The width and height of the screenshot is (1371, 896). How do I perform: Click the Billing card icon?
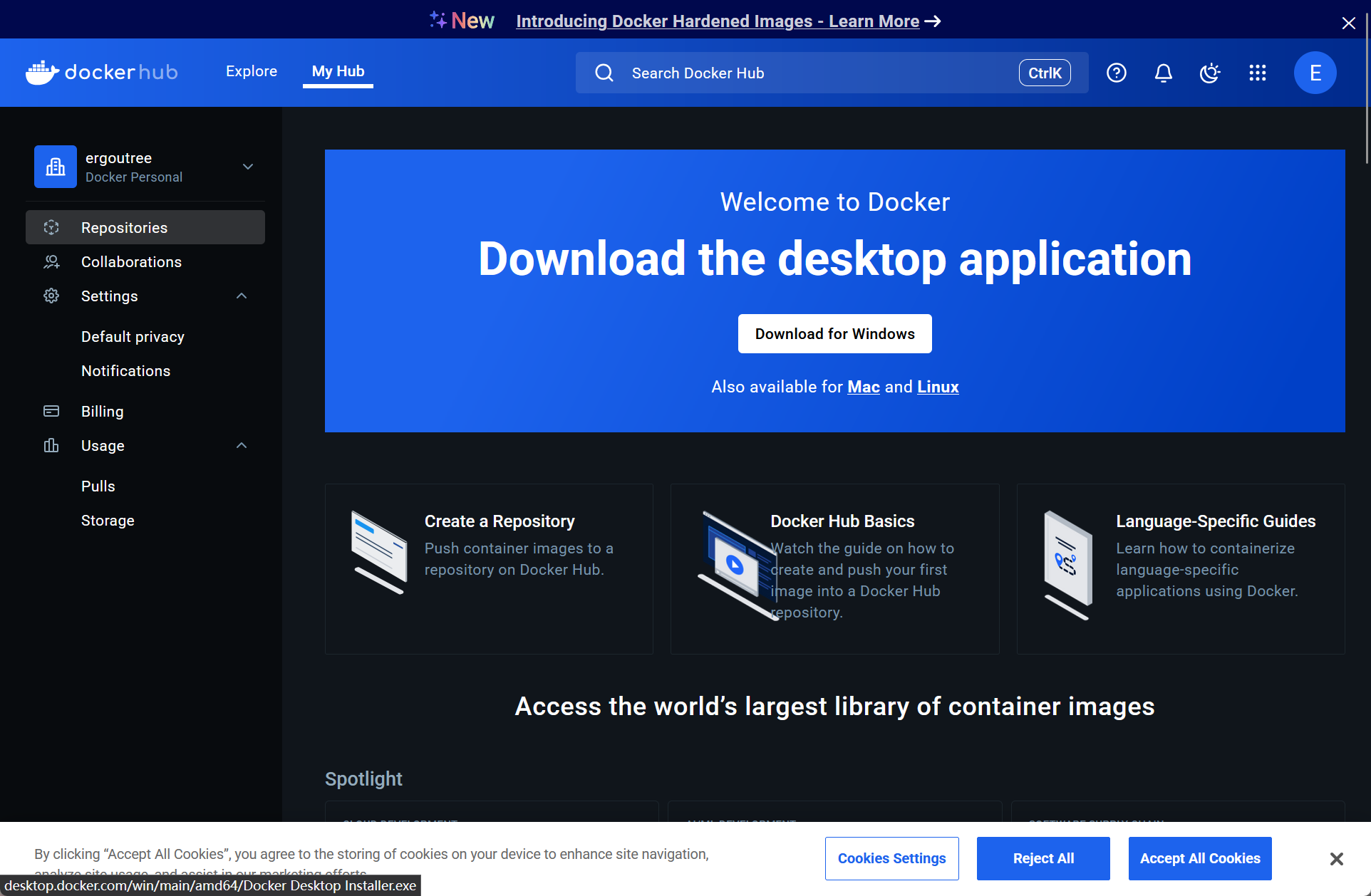click(x=51, y=411)
